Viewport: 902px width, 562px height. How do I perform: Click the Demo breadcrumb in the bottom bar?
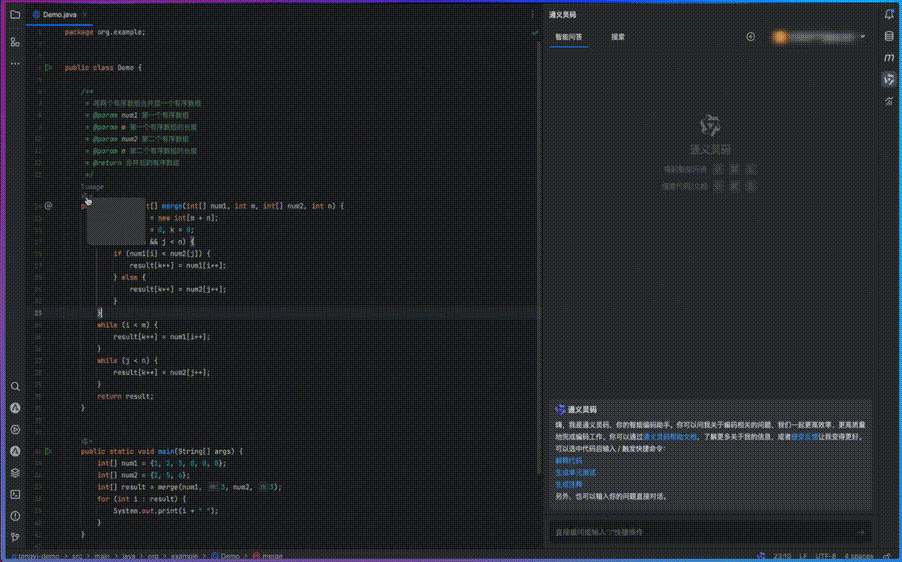pyautogui.click(x=226, y=556)
